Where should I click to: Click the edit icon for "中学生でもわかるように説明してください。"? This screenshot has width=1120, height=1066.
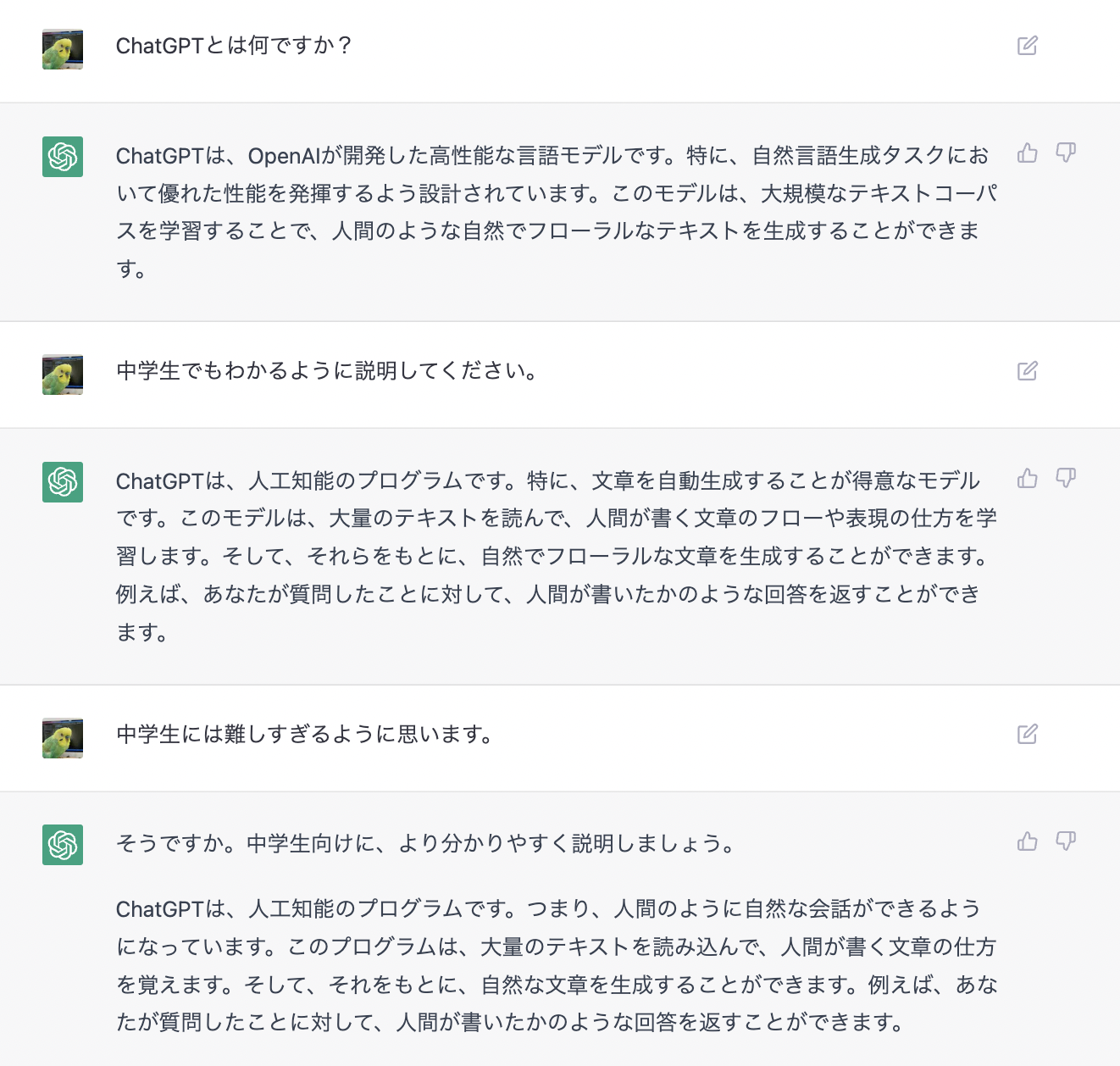(1028, 371)
